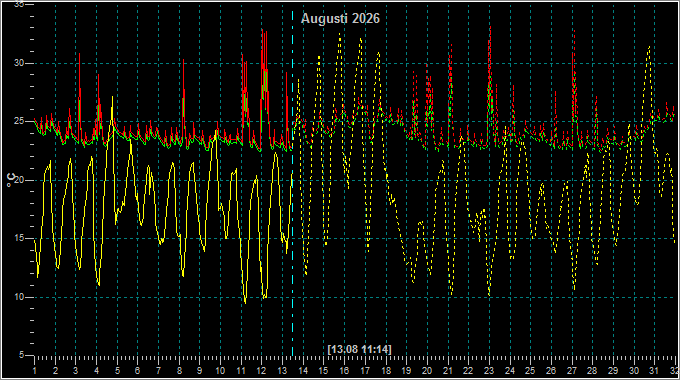
Task: Click day 13 on the x-axis
Action: 282,371
